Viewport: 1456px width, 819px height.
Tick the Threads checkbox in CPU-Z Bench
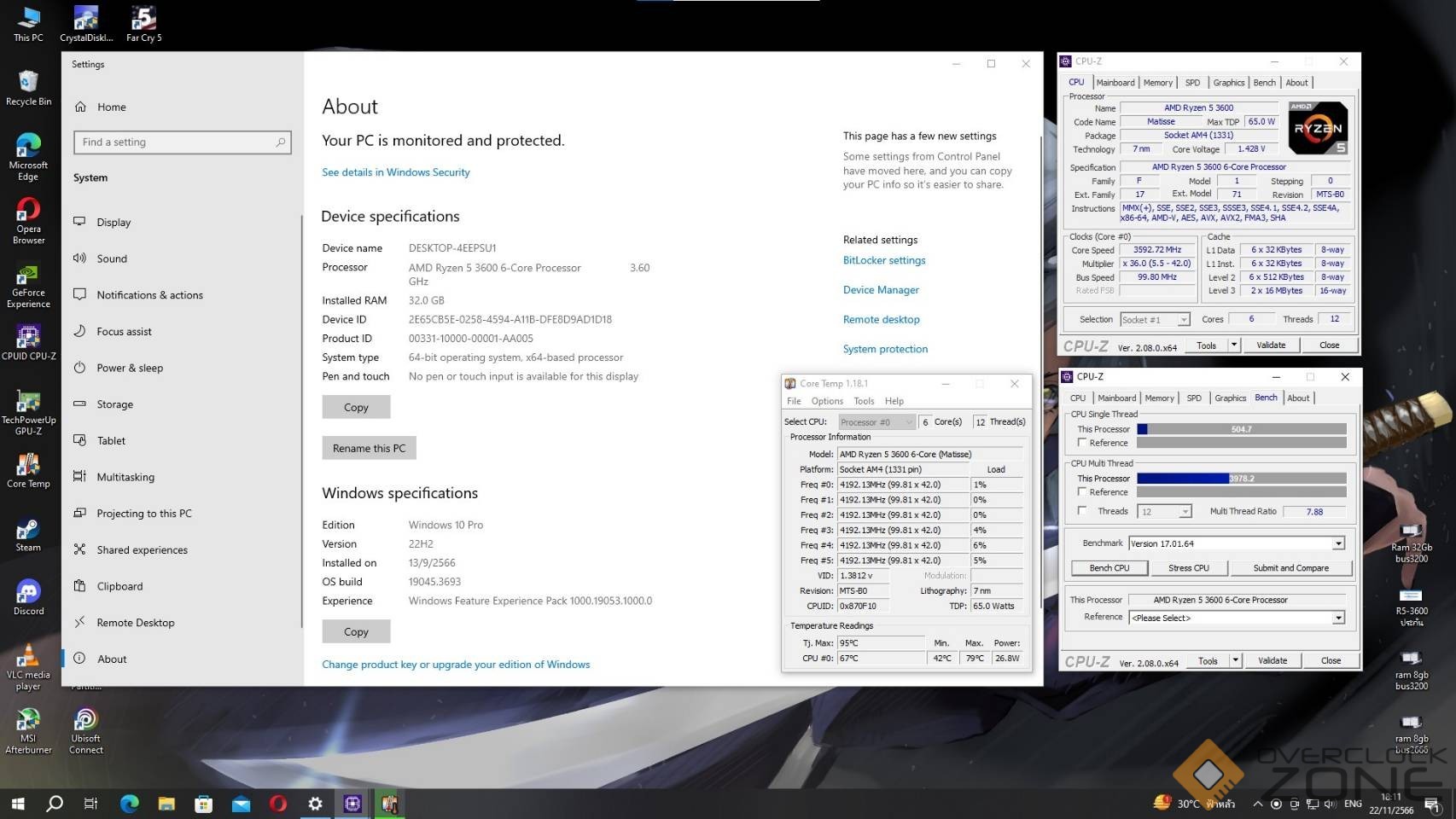point(1082,511)
